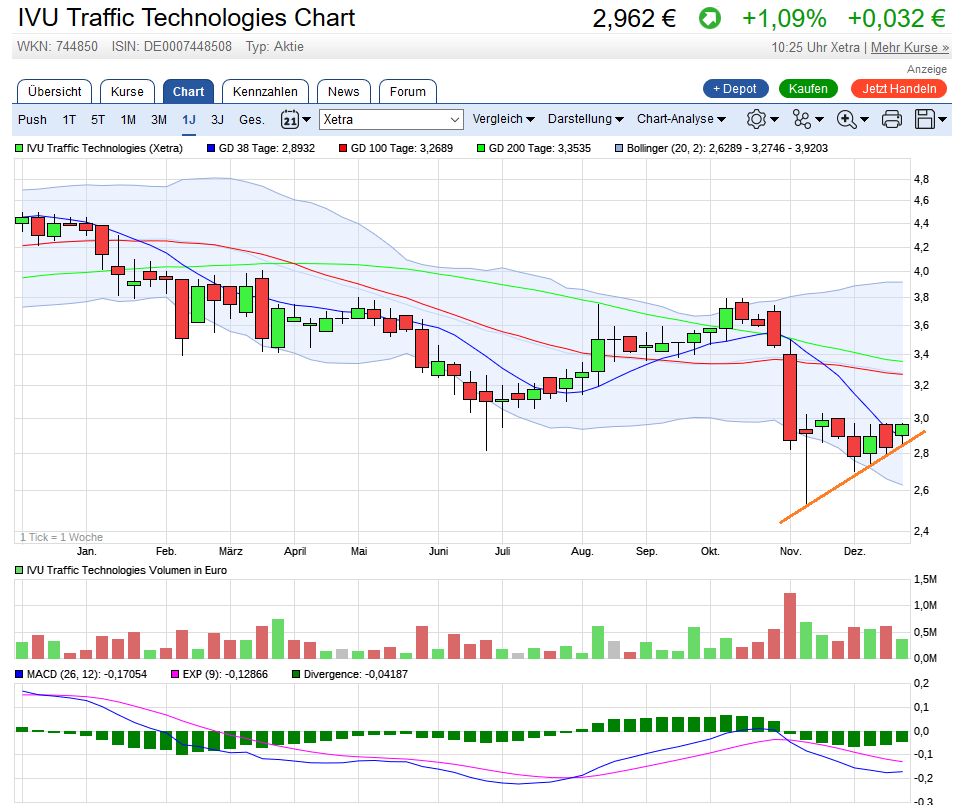Click the ISIN: DE0007448508 text
Image resolution: width=957 pixels, height=805 pixels.
coord(172,46)
